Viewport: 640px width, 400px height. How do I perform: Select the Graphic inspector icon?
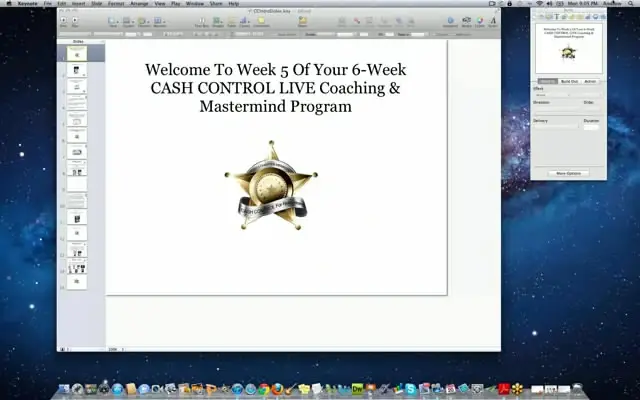pyautogui.click(x=564, y=17)
